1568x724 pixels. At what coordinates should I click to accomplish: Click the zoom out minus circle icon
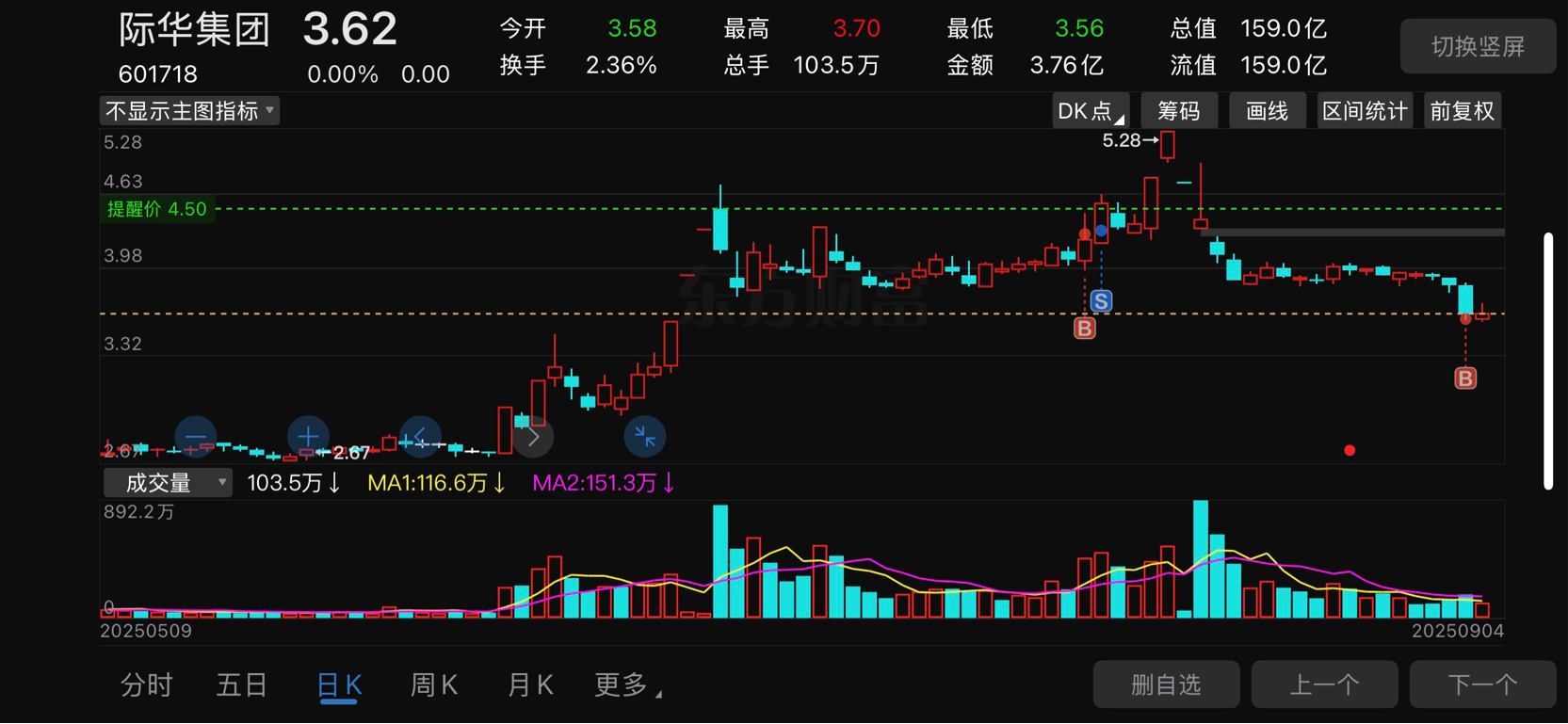click(x=196, y=437)
